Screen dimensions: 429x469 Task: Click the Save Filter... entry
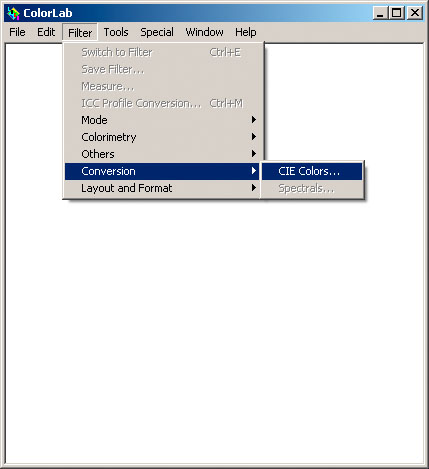tap(162, 69)
